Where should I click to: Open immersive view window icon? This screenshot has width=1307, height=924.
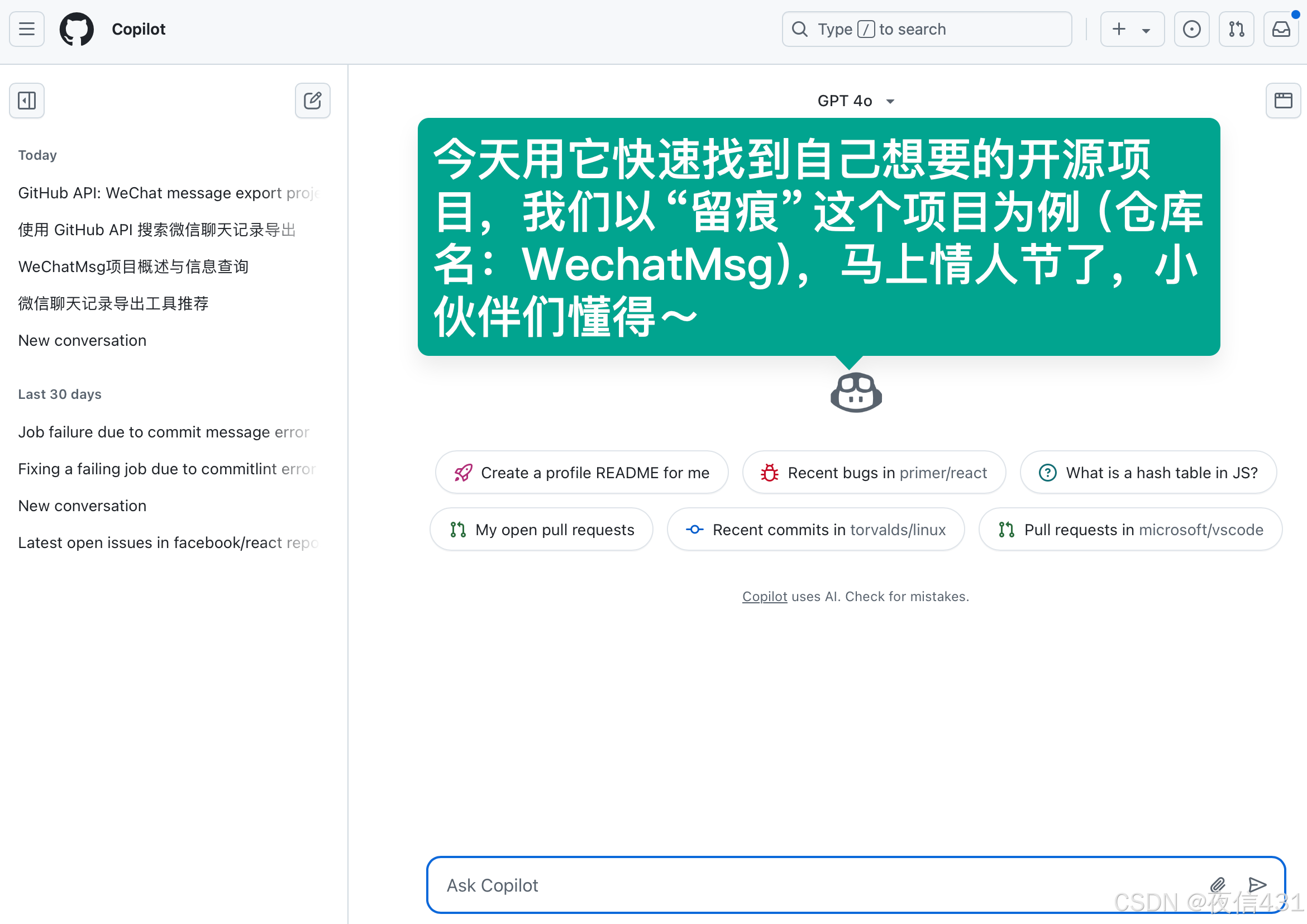[x=1282, y=101]
